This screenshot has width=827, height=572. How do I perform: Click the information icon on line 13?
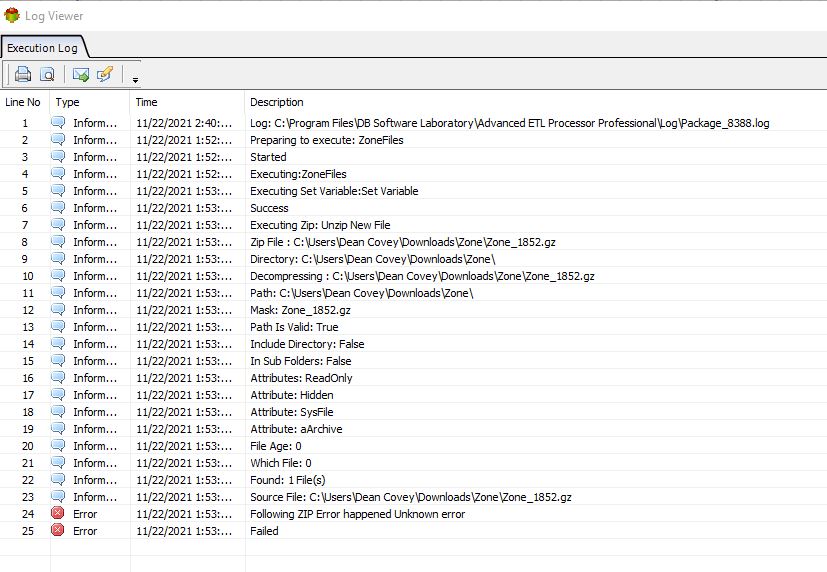58,326
